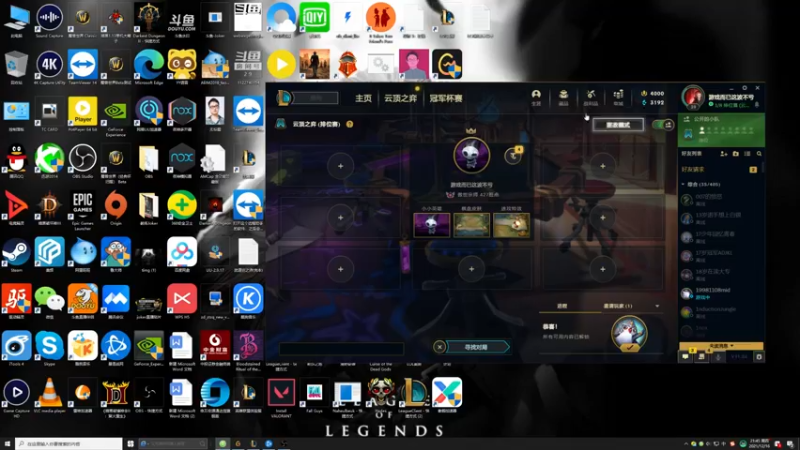The image size is (800, 450).
Task: Select the 邀请玩家 (1) tab
Action: pyautogui.click(x=618, y=306)
